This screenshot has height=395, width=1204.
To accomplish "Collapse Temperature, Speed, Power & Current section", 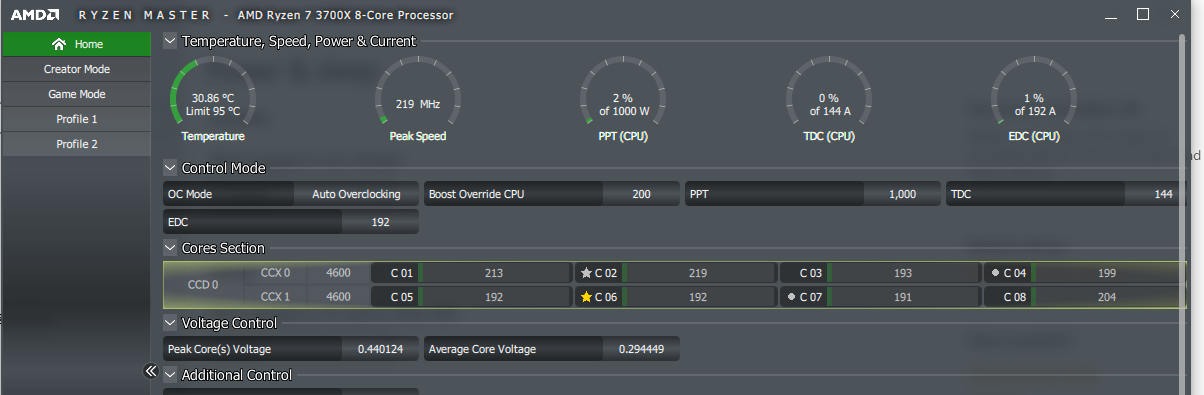I will tap(170, 41).
